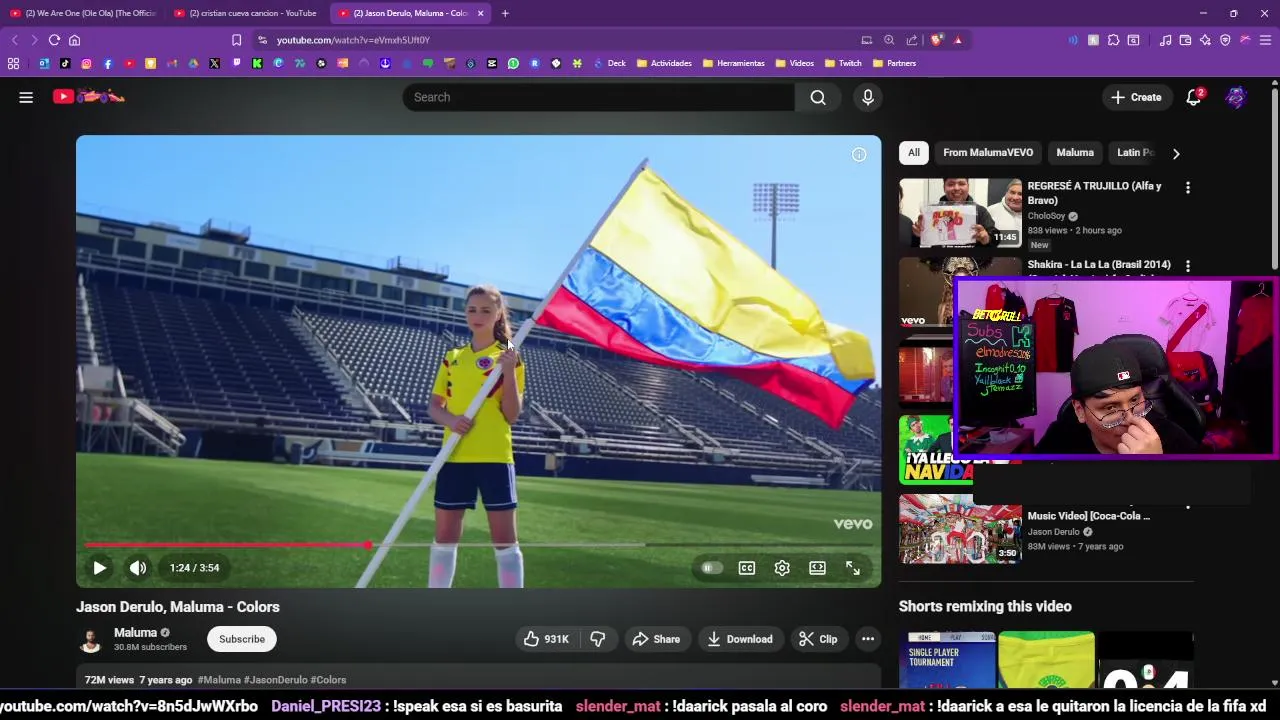1280x720 pixels.
Task: Open the TikTok bookmark icon
Action: 65,63
